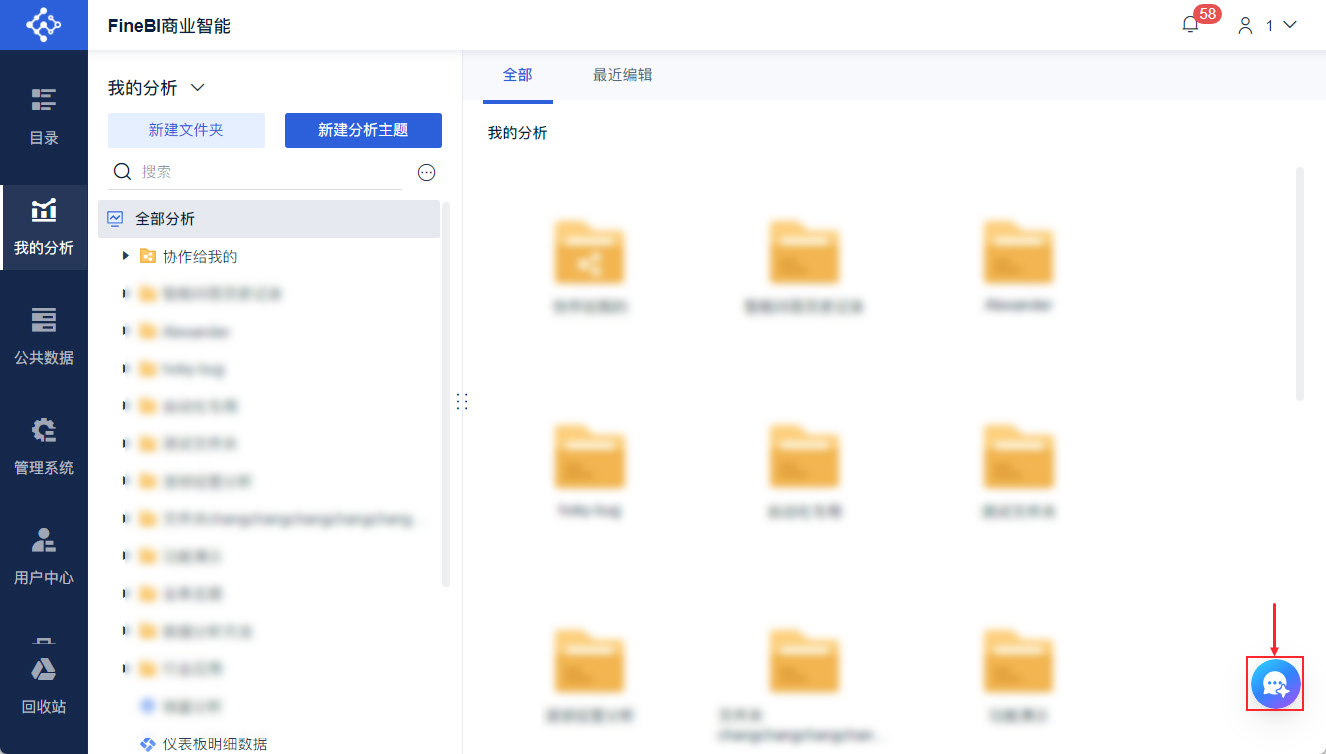Click the folder tree vertical scrollbar
This screenshot has width=1326, height=754.
click(446, 394)
